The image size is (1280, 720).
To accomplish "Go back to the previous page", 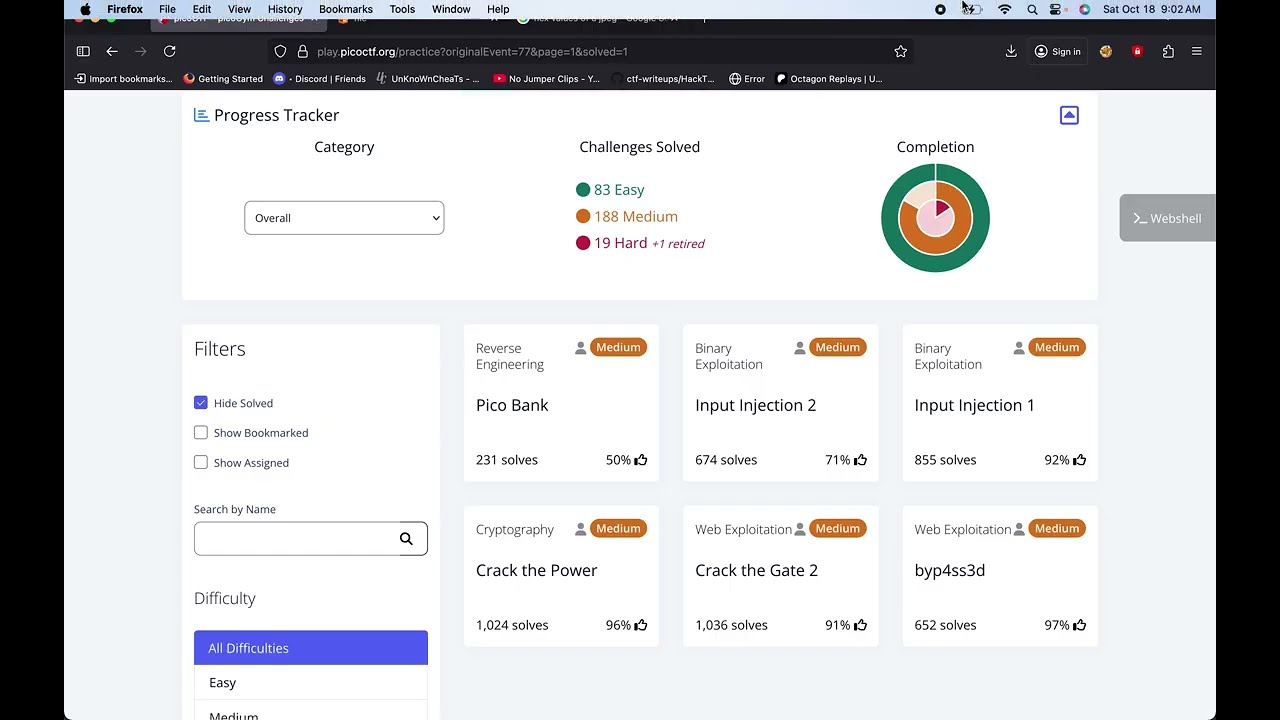I will pos(112,51).
